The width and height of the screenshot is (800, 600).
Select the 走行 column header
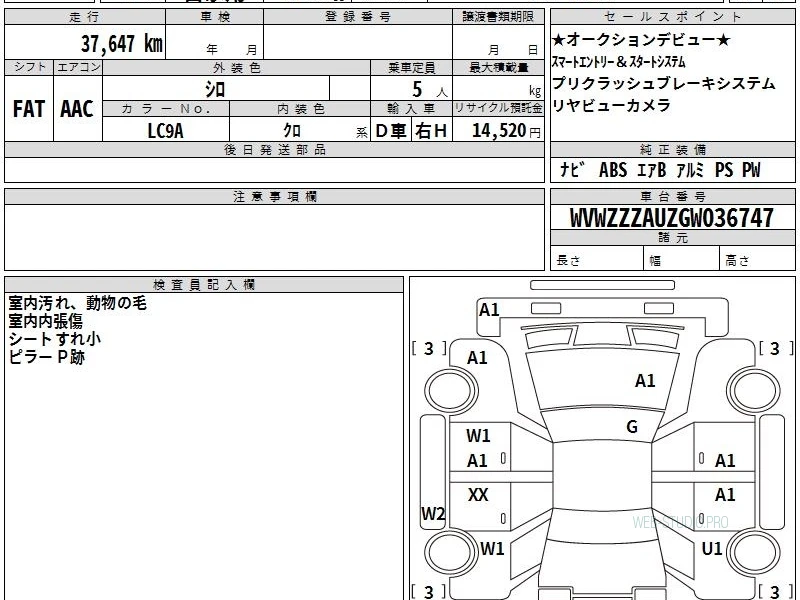85,17
